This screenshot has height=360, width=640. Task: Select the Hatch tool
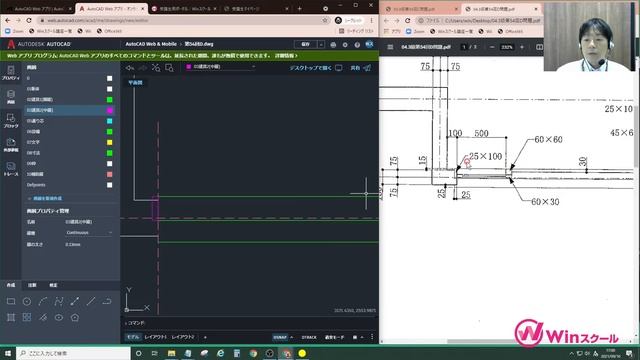coord(11,317)
